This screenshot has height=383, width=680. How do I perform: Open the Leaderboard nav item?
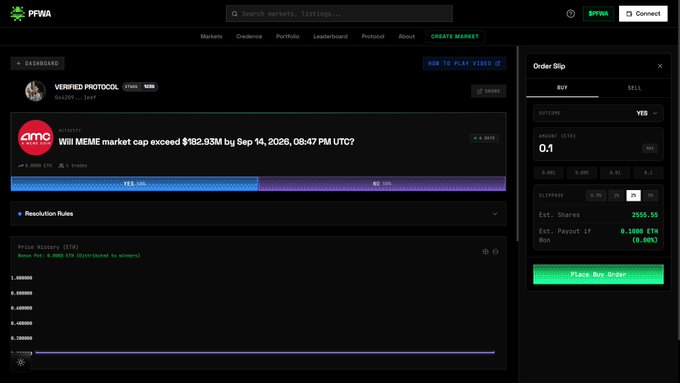click(330, 36)
